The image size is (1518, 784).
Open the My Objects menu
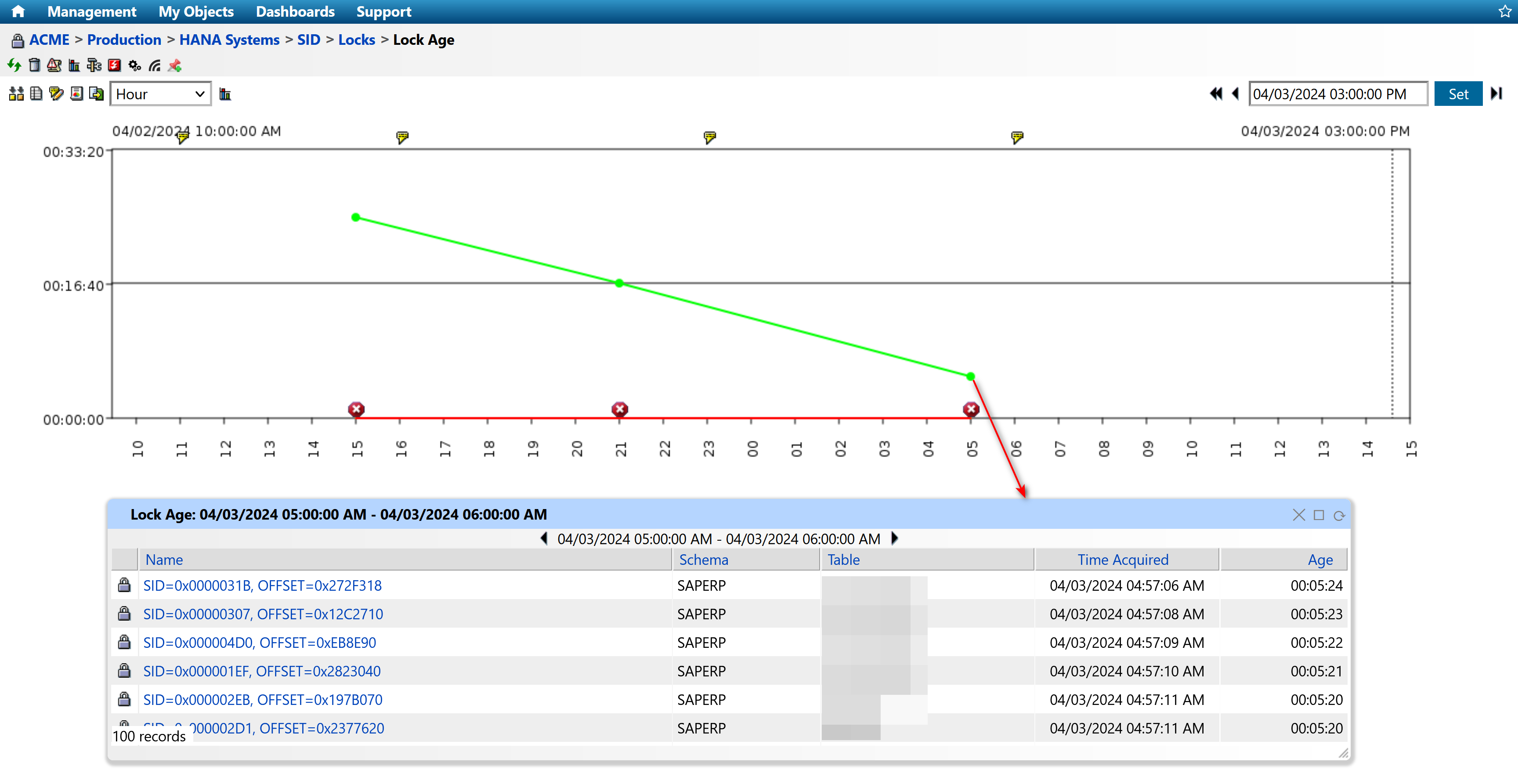(195, 11)
